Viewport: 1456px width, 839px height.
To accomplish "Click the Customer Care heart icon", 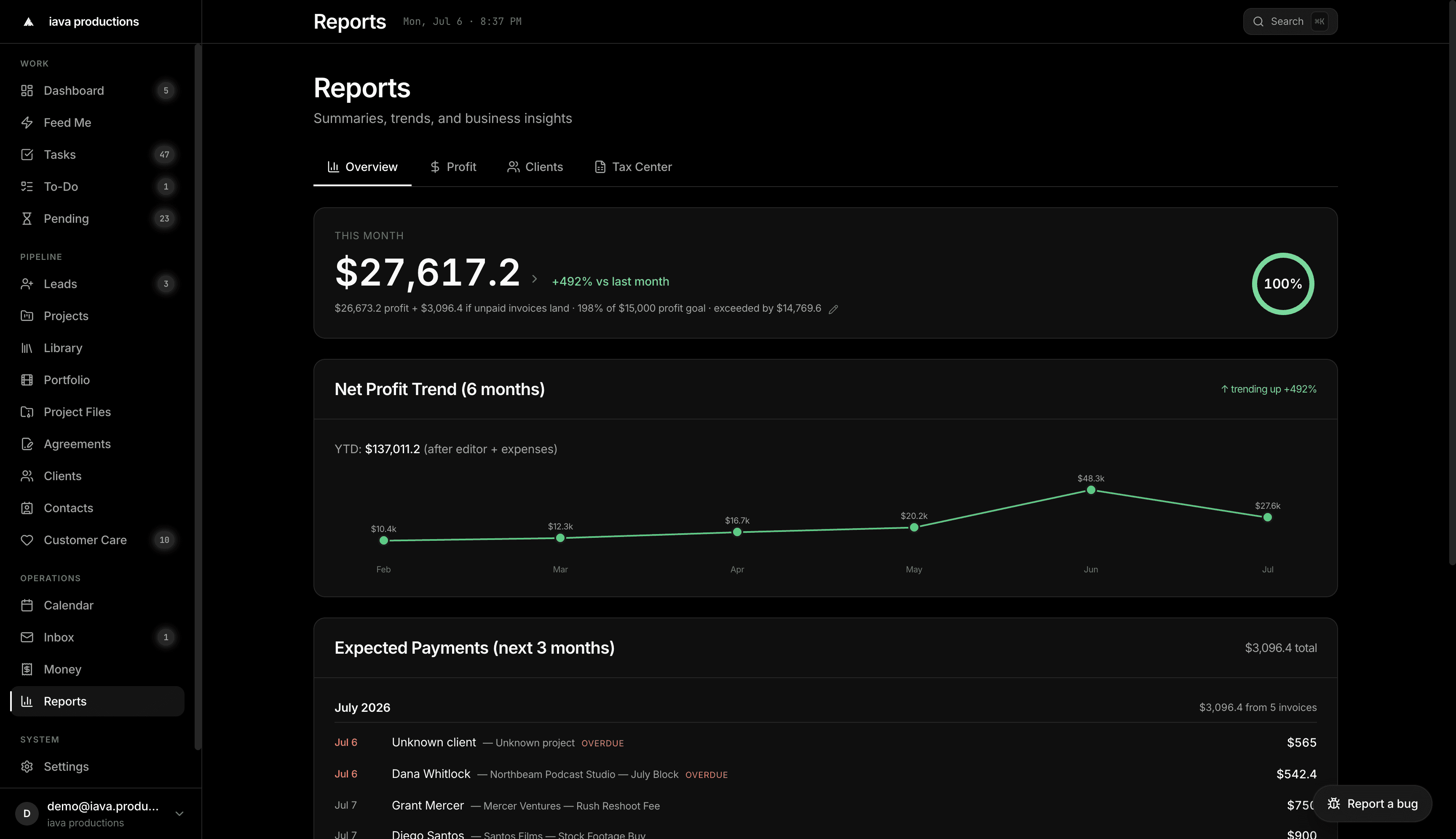I will [27, 540].
